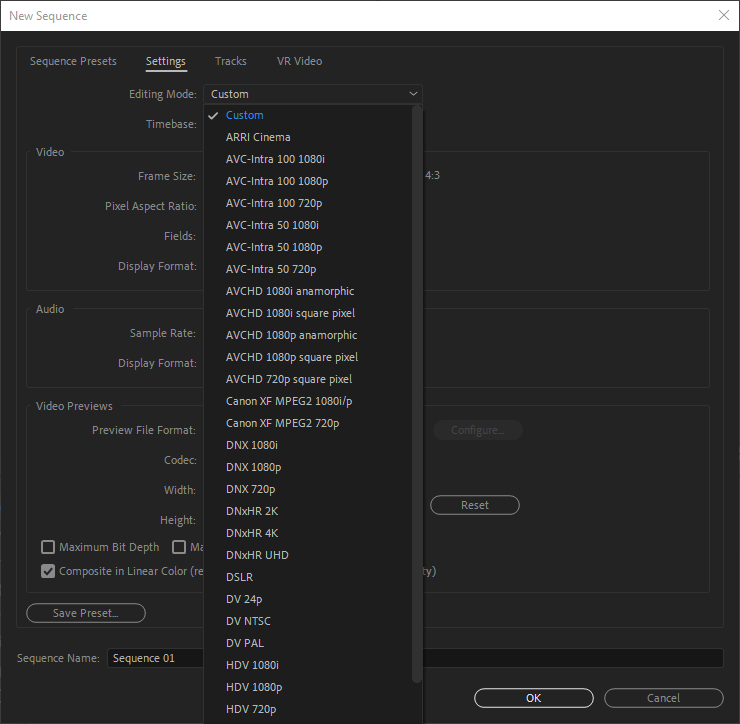Viewport: 740px width, 724px height.
Task: Select AVC-Intra 50 1080p
Action: coord(308,247)
